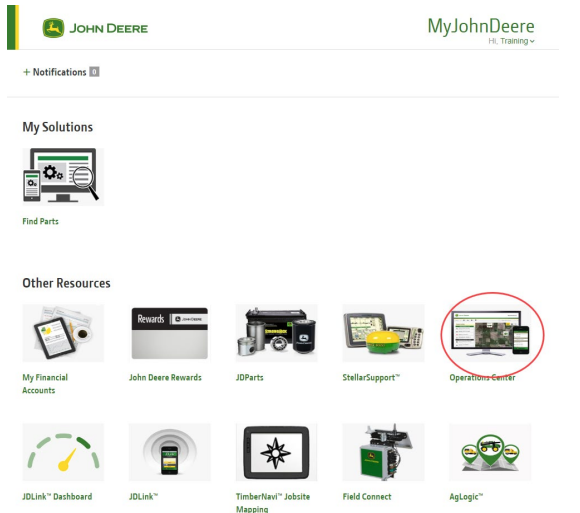The width and height of the screenshot is (580, 513).
Task: Open the JDLink Dashboard gauge icon
Action: 63,452
